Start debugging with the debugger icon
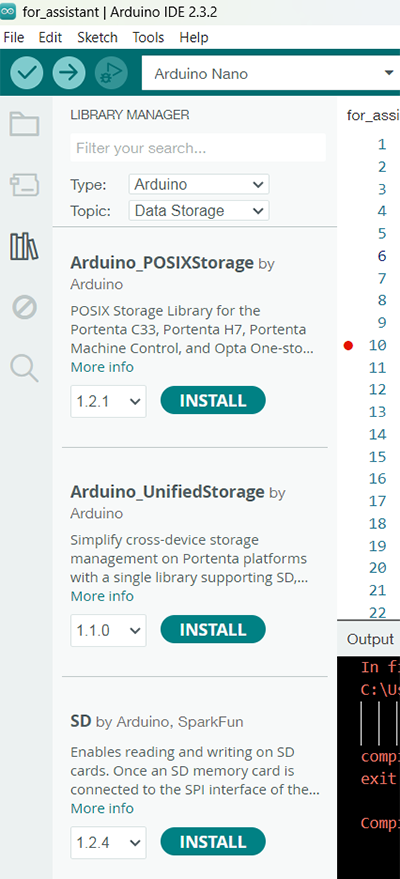Viewport: 400px width, 879px height. tap(111, 73)
